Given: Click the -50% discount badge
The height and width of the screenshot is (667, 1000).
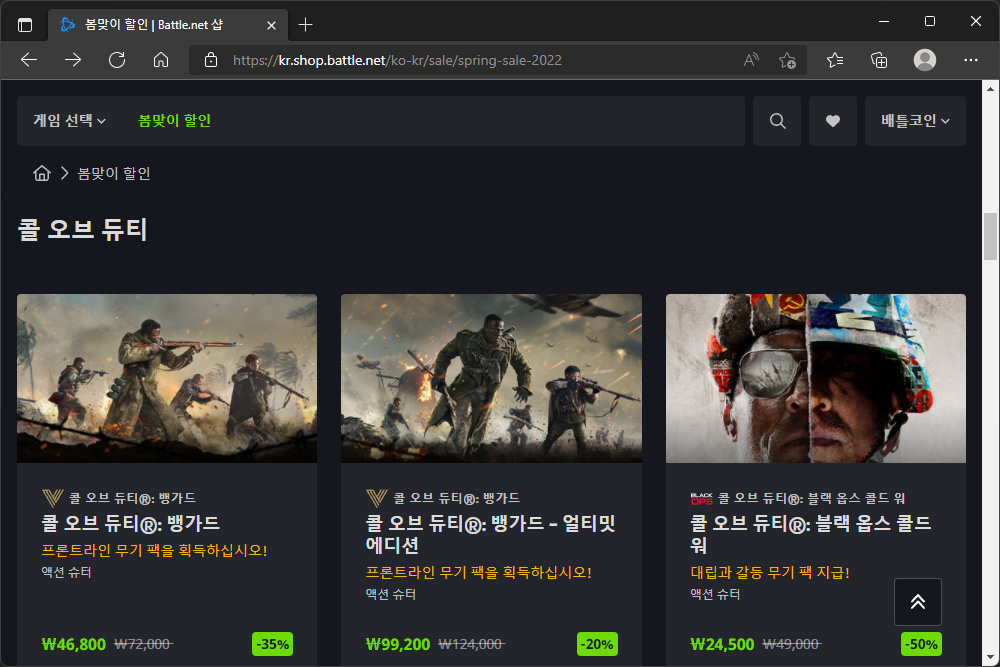Looking at the screenshot, I should [x=921, y=644].
